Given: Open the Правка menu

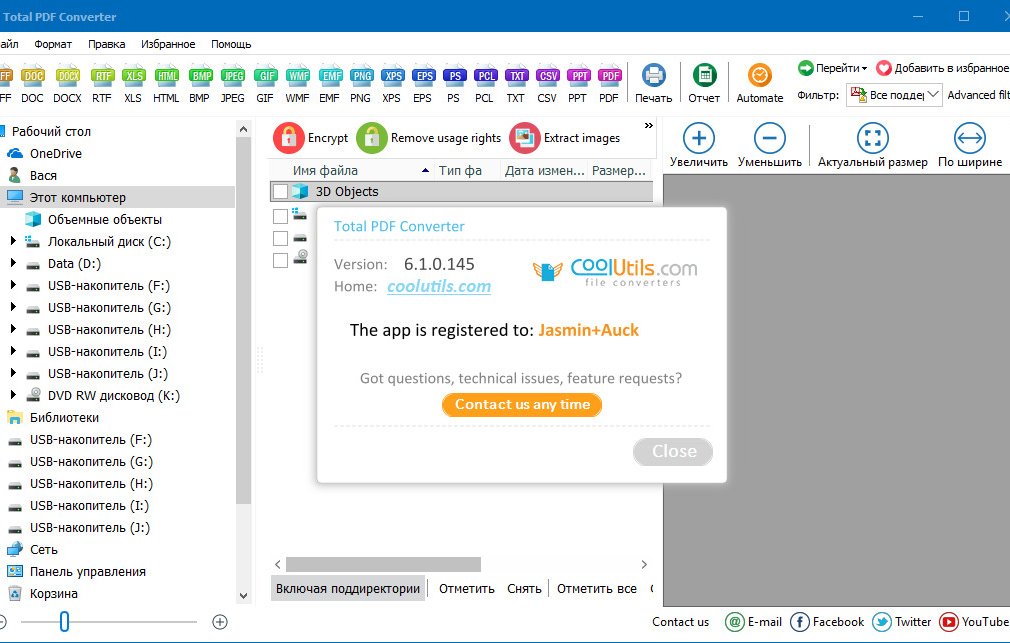Looking at the screenshot, I should click(106, 44).
